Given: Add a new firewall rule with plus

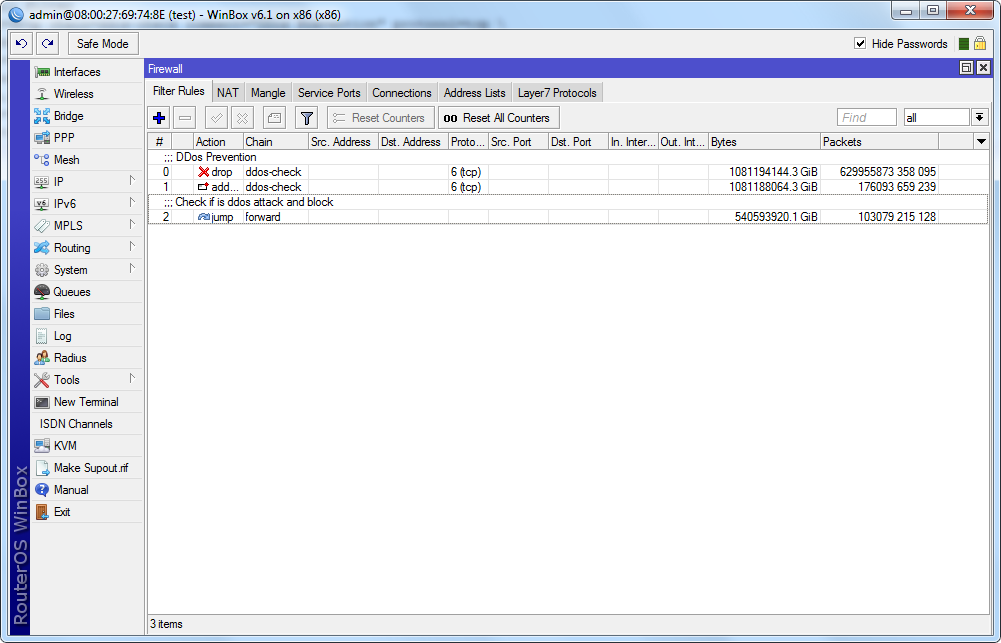Looking at the screenshot, I should pyautogui.click(x=160, y=118).
